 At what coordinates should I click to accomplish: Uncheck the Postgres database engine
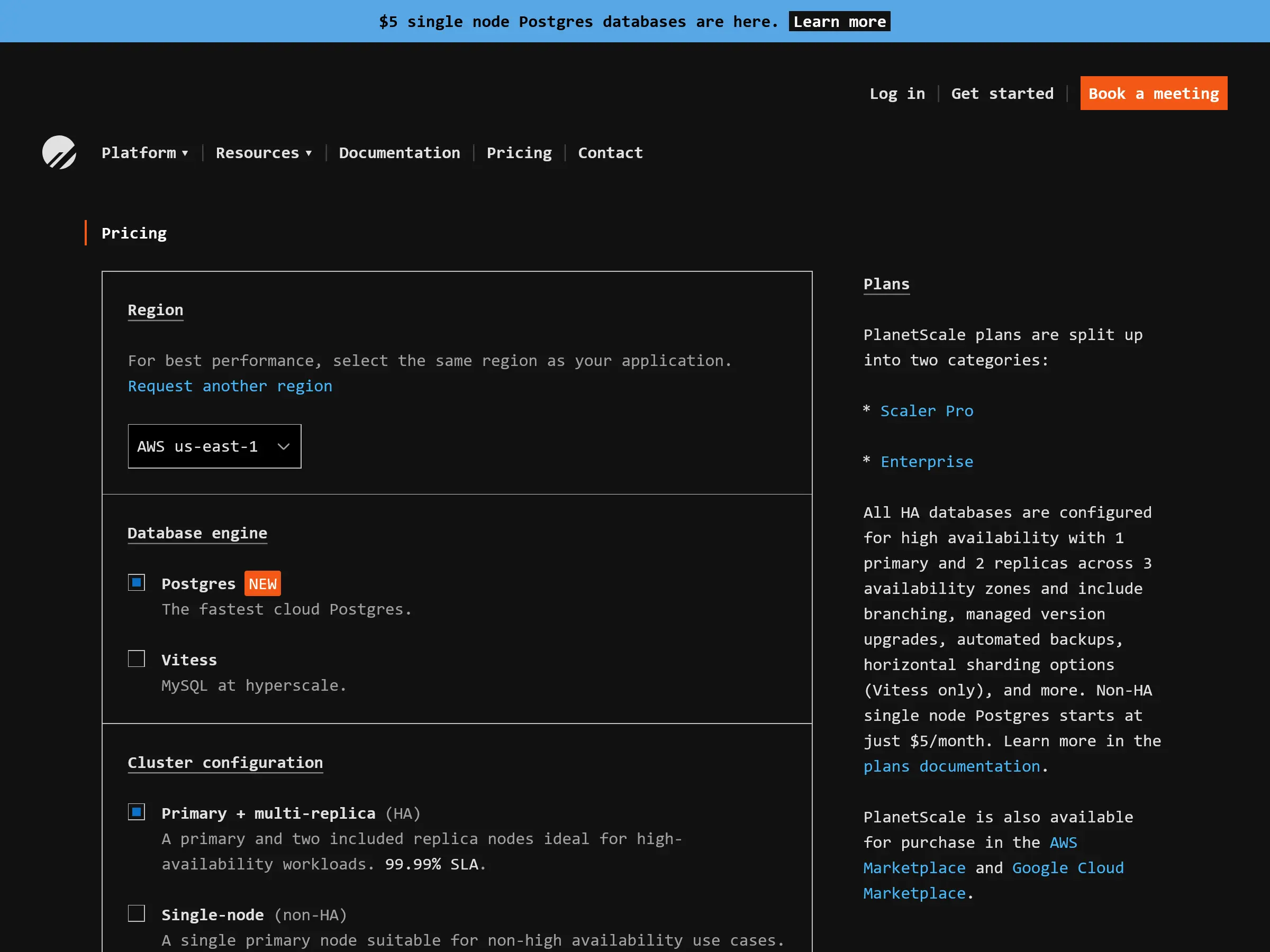point(137,582)
